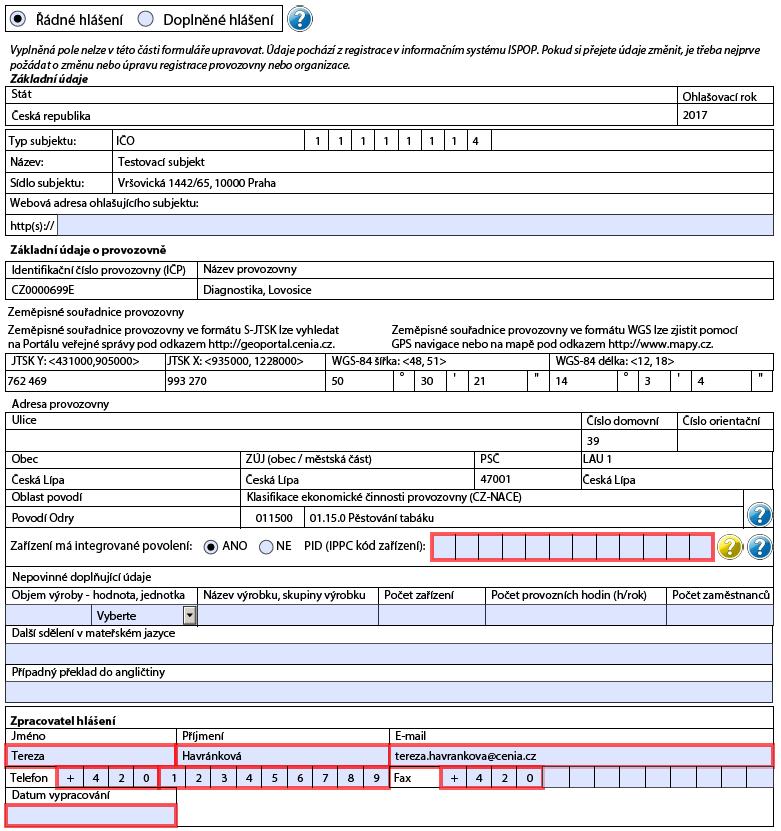Open the yellow help icon next to the PID field

tap(730, 546)
